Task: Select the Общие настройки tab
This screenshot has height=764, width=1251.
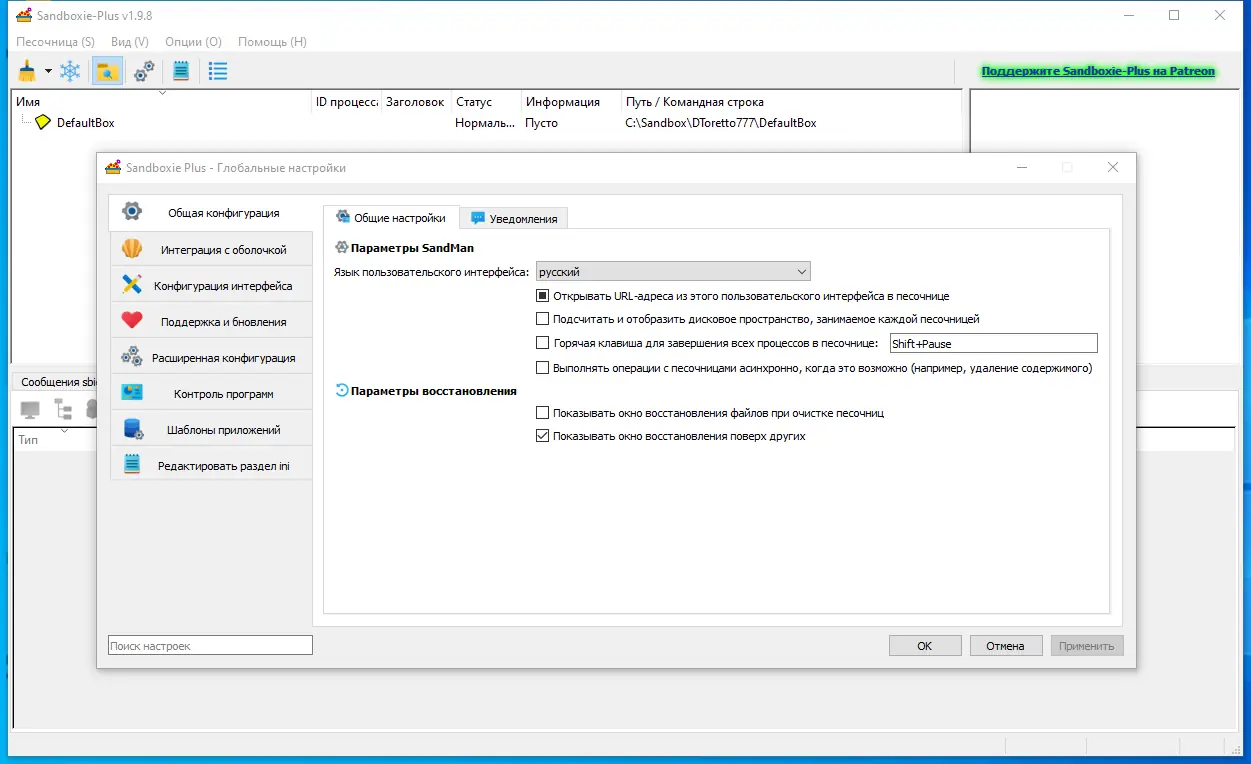Action: (x=391, y=217)
